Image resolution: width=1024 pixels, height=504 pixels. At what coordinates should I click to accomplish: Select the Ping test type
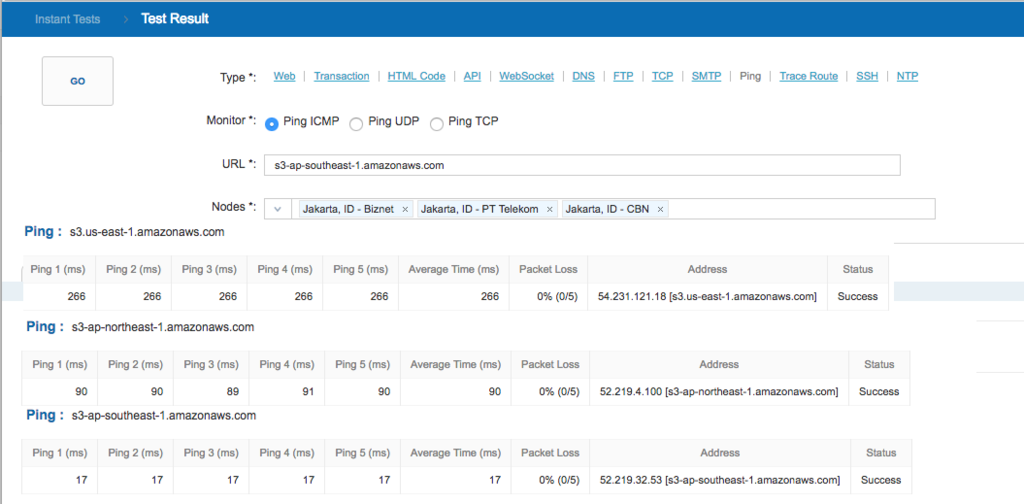coord(750,76)
